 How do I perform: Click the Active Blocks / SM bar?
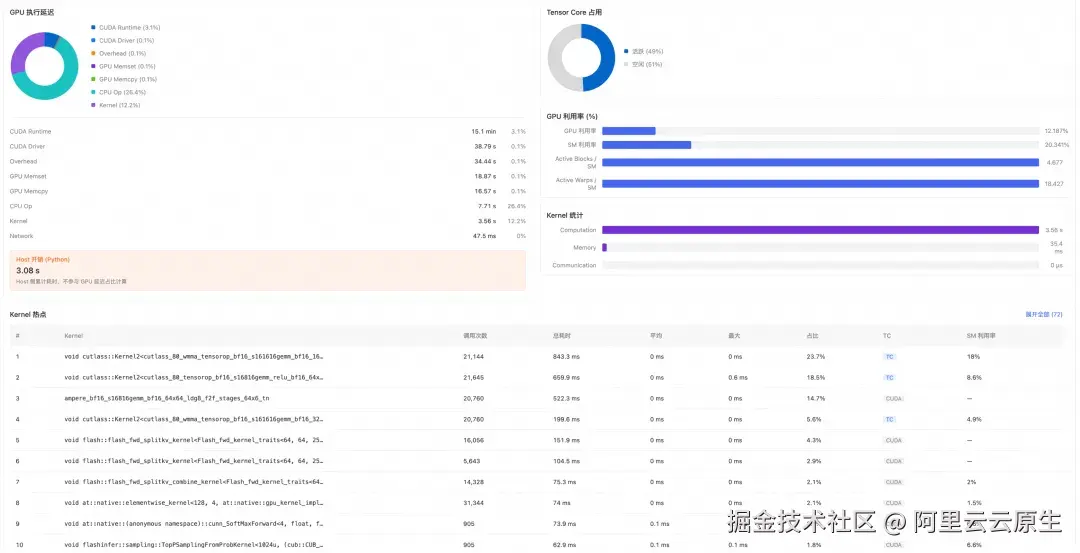[820, 163]
